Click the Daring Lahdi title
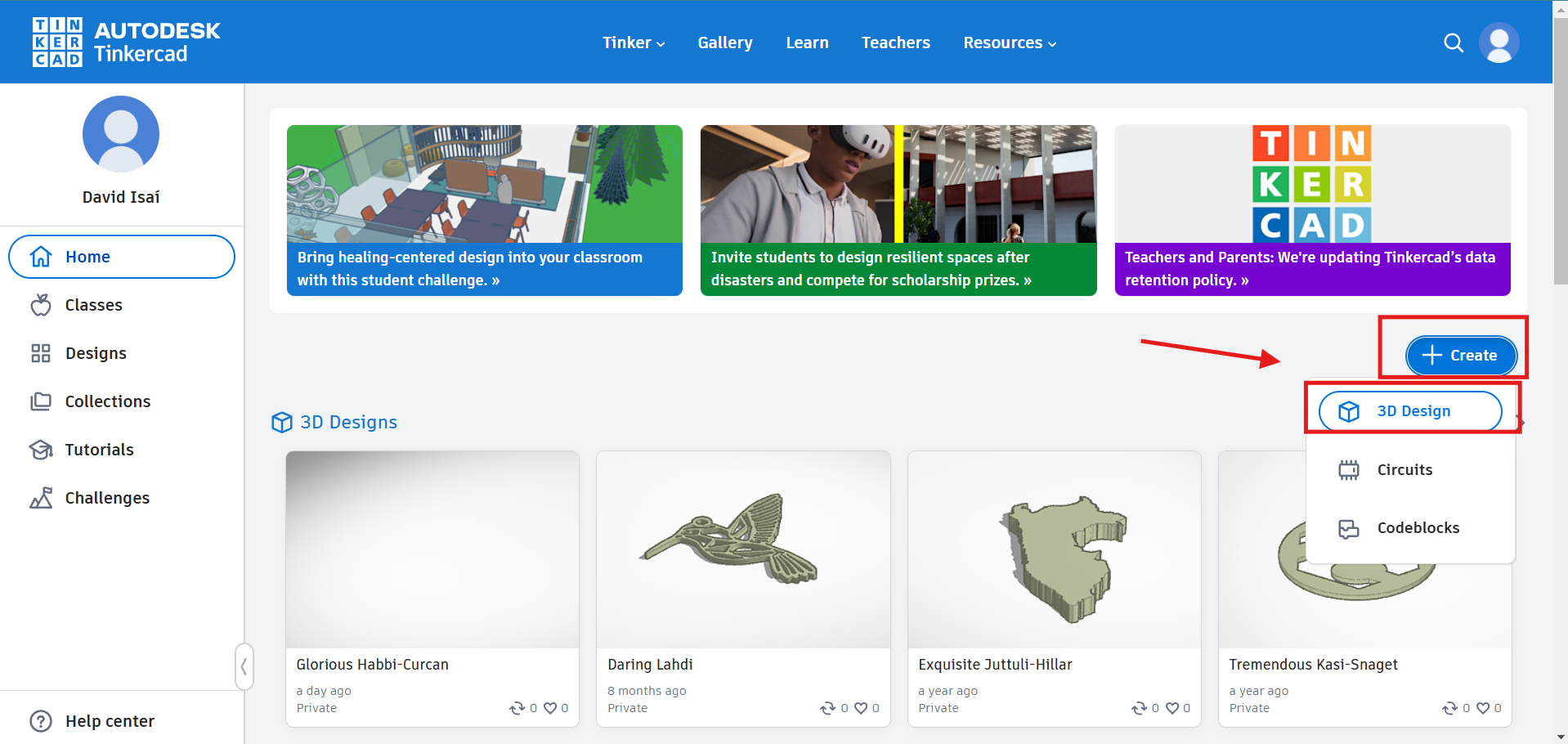1568x744 pixels. point(650,665)
